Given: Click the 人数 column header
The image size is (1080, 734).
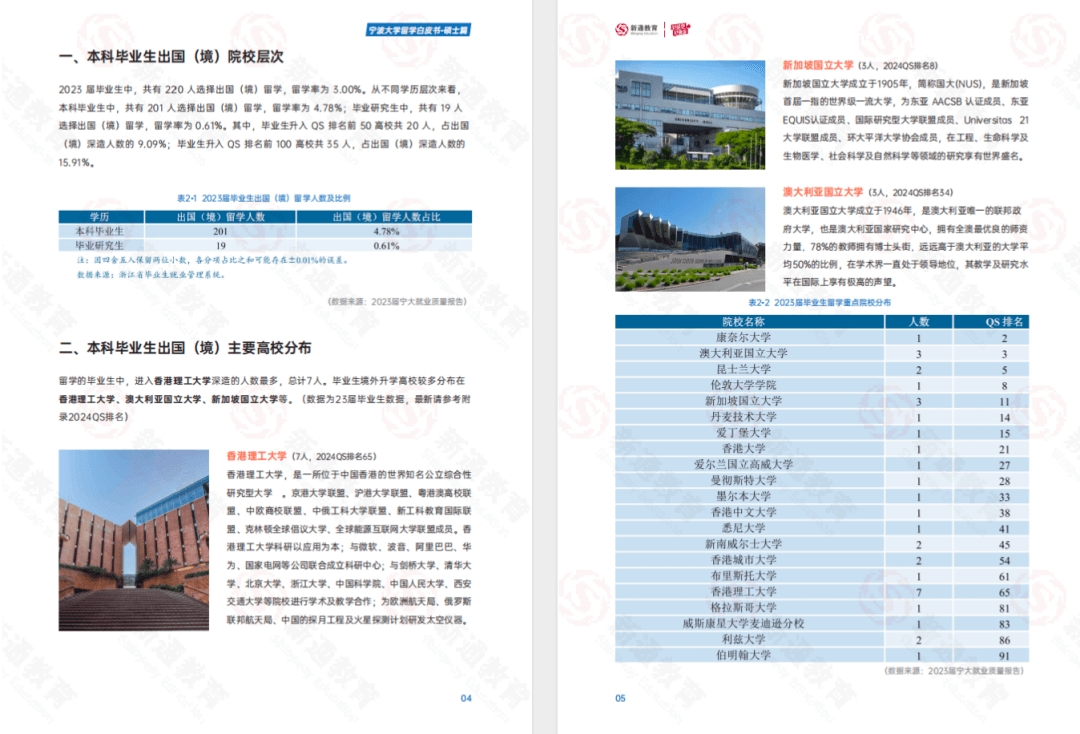Looking at the screenshot, I should click(919, 322).
